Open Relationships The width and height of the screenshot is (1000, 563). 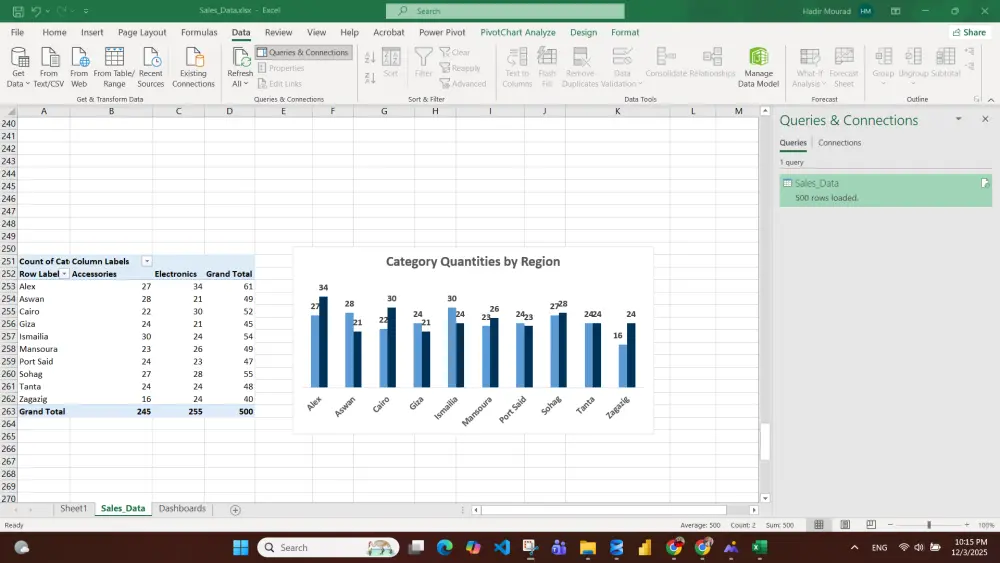point(712,62)
